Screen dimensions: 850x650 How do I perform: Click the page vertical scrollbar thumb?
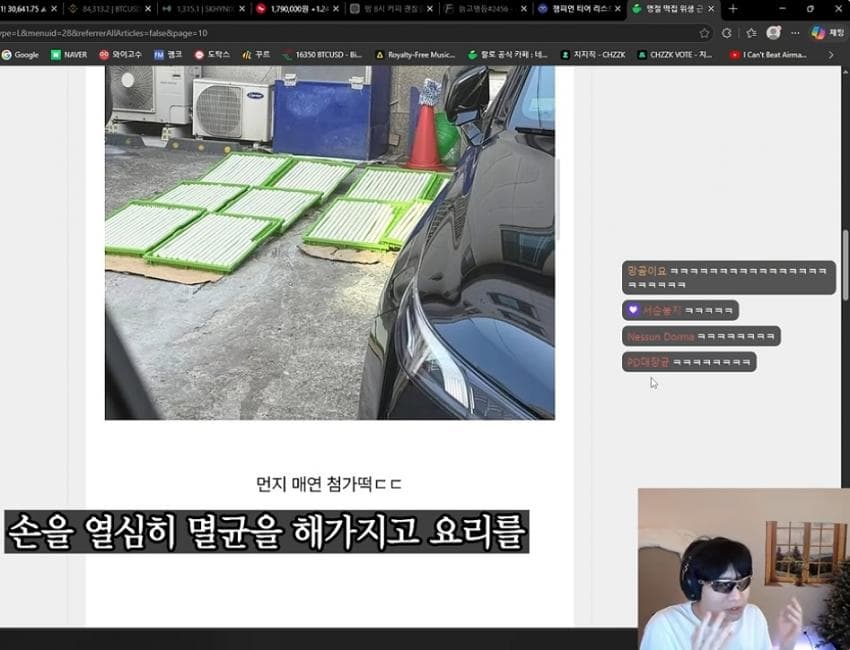click(x=845, y=265)
